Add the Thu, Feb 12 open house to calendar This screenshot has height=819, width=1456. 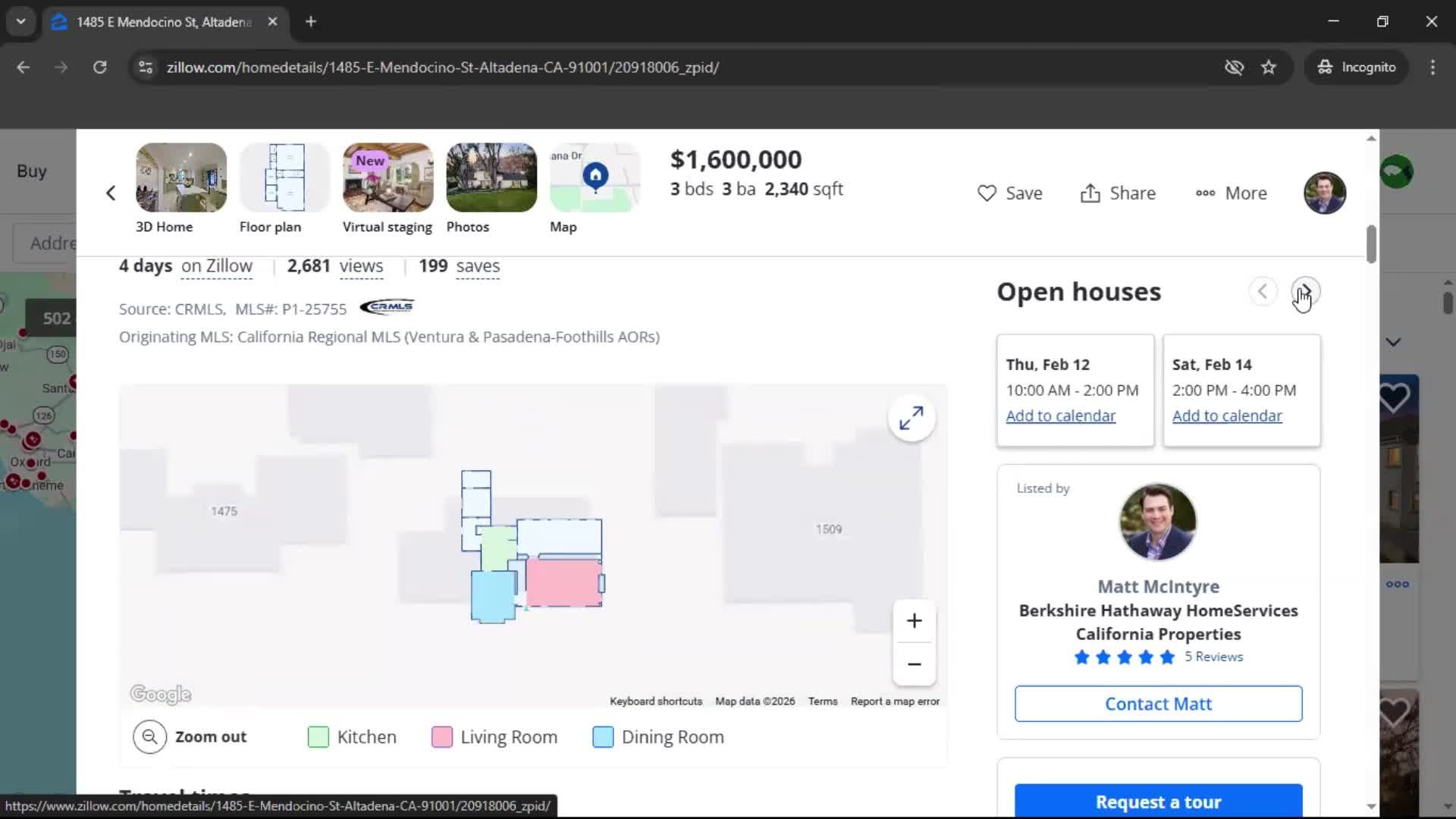coord(1059,416)
